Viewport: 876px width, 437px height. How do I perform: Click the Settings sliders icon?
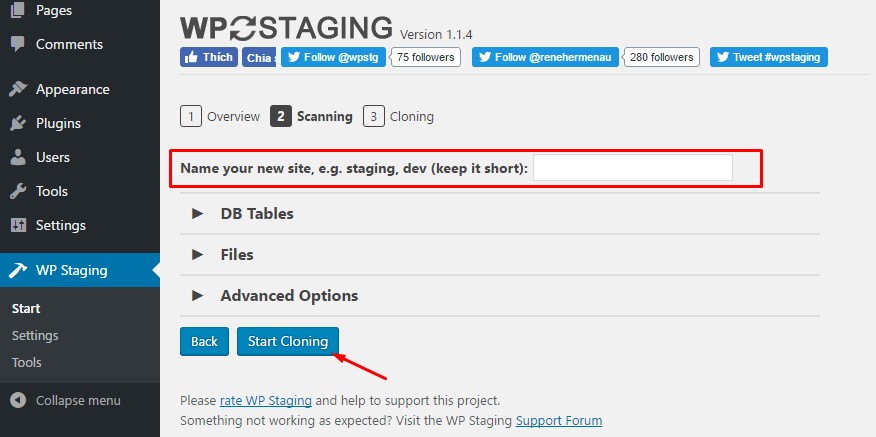click(x=18, y=226)
